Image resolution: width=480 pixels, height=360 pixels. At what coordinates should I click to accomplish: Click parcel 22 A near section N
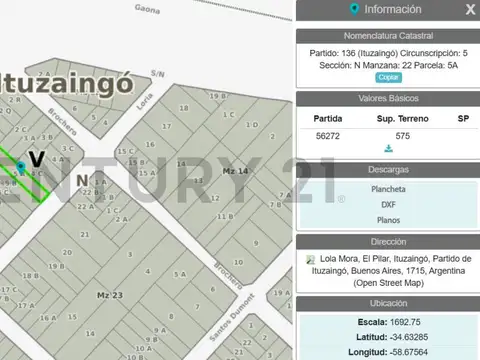click(x=86, y=207)
